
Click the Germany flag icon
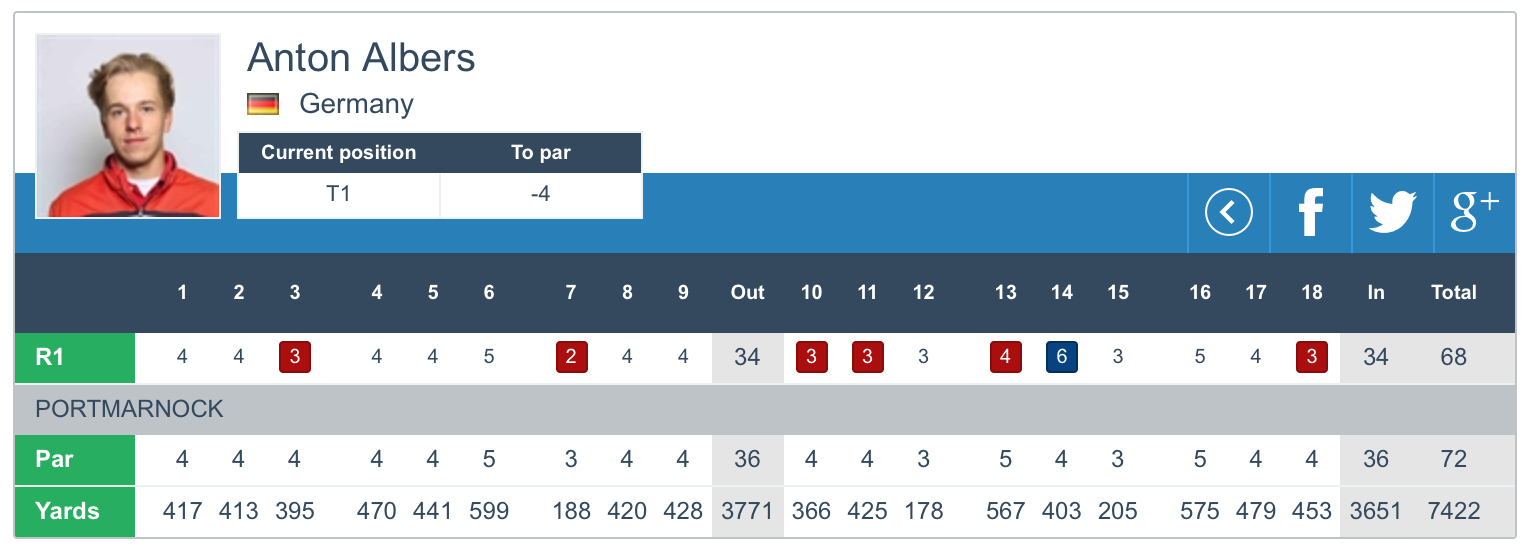point(263,104)
